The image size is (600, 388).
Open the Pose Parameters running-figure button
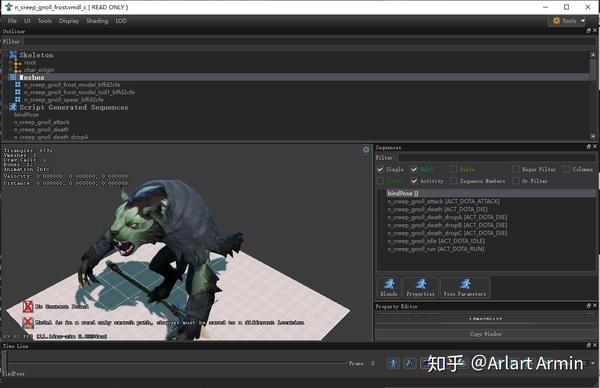point(465,288)
